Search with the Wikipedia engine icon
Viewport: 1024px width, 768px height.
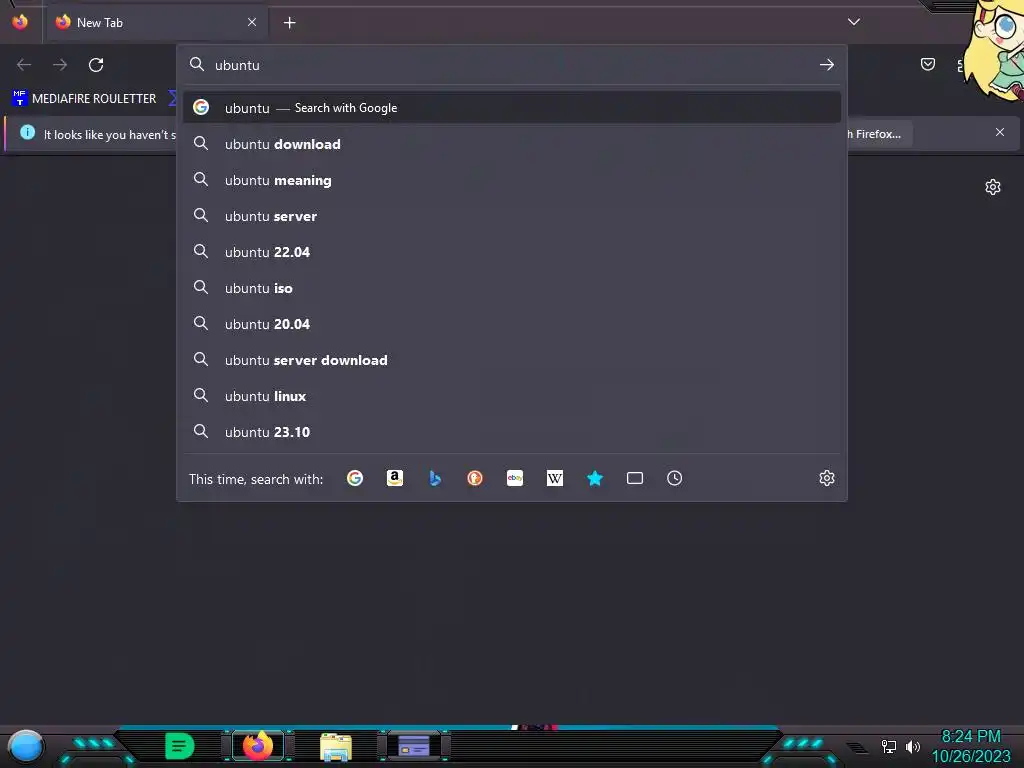[554, 478]
